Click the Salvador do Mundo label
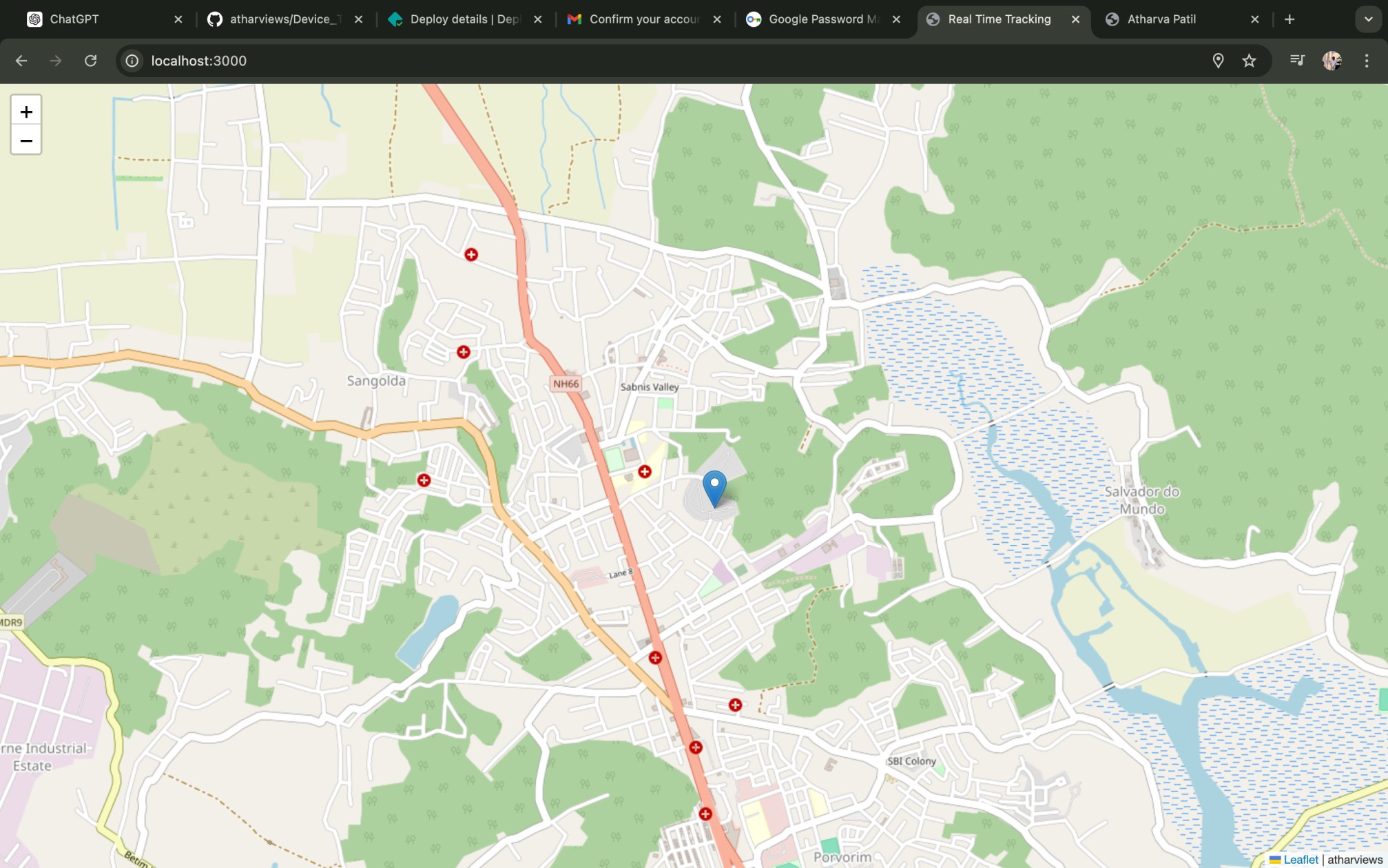This screenshot has width=1388, height=868. pos(1142,500)
